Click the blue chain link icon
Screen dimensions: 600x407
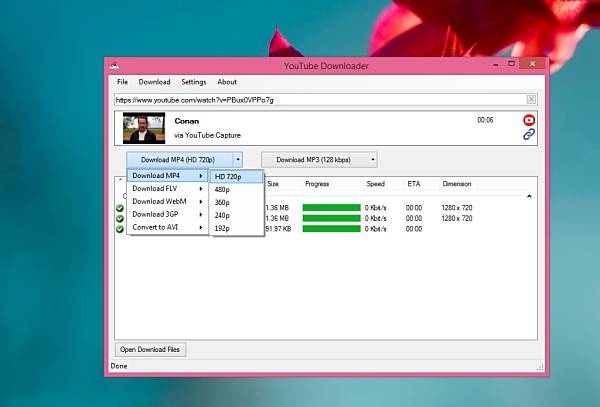529,134
